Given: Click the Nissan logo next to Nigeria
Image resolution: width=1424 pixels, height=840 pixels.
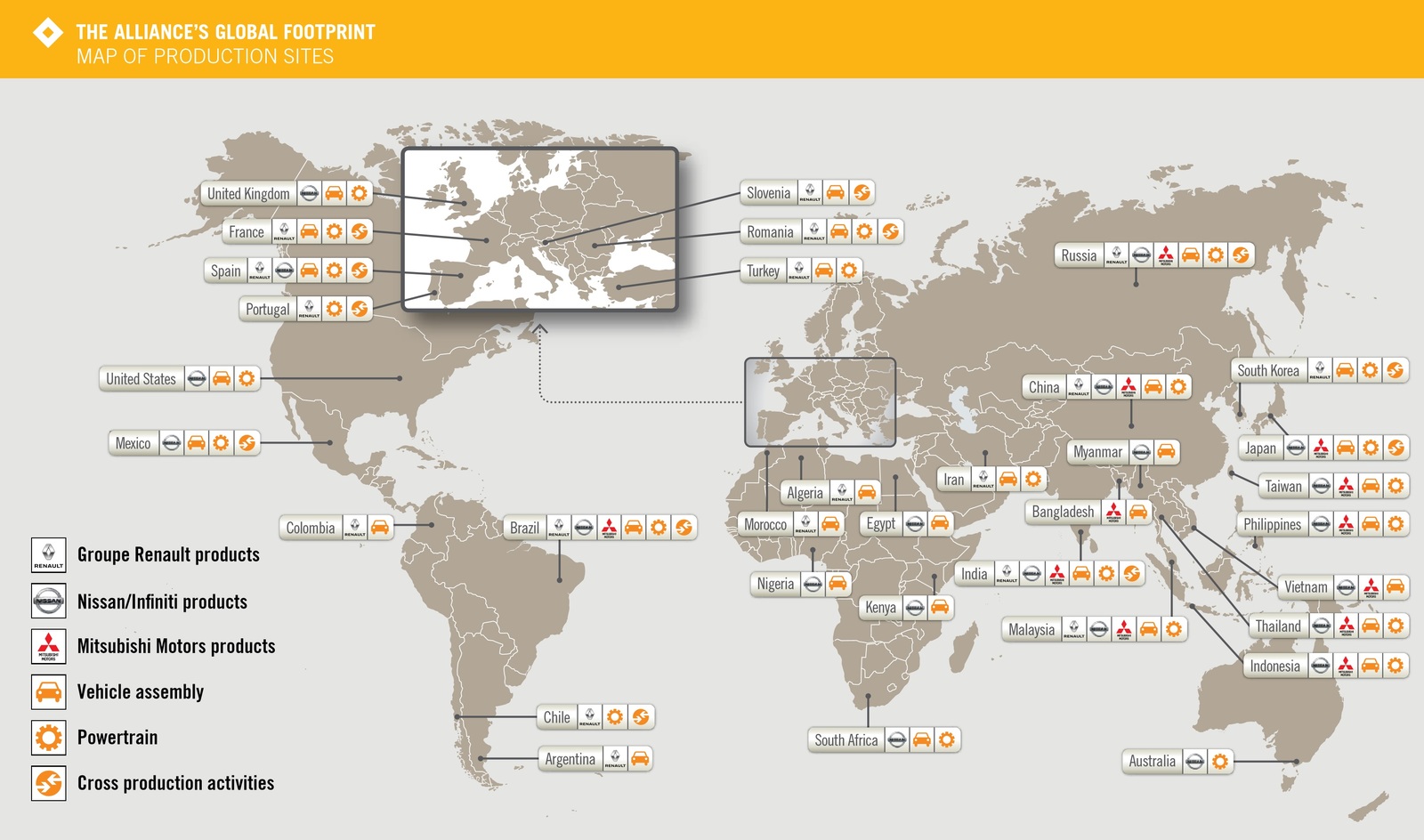Looking at the screenshot, I should click(813, 584).
